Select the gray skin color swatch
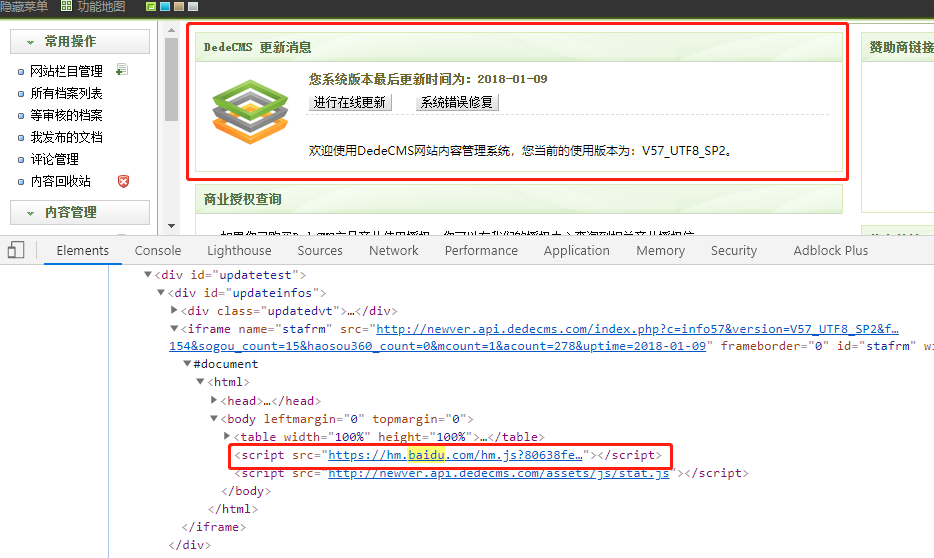The height and width of the screenshot is (558, 934). click(x=193, y=7)
